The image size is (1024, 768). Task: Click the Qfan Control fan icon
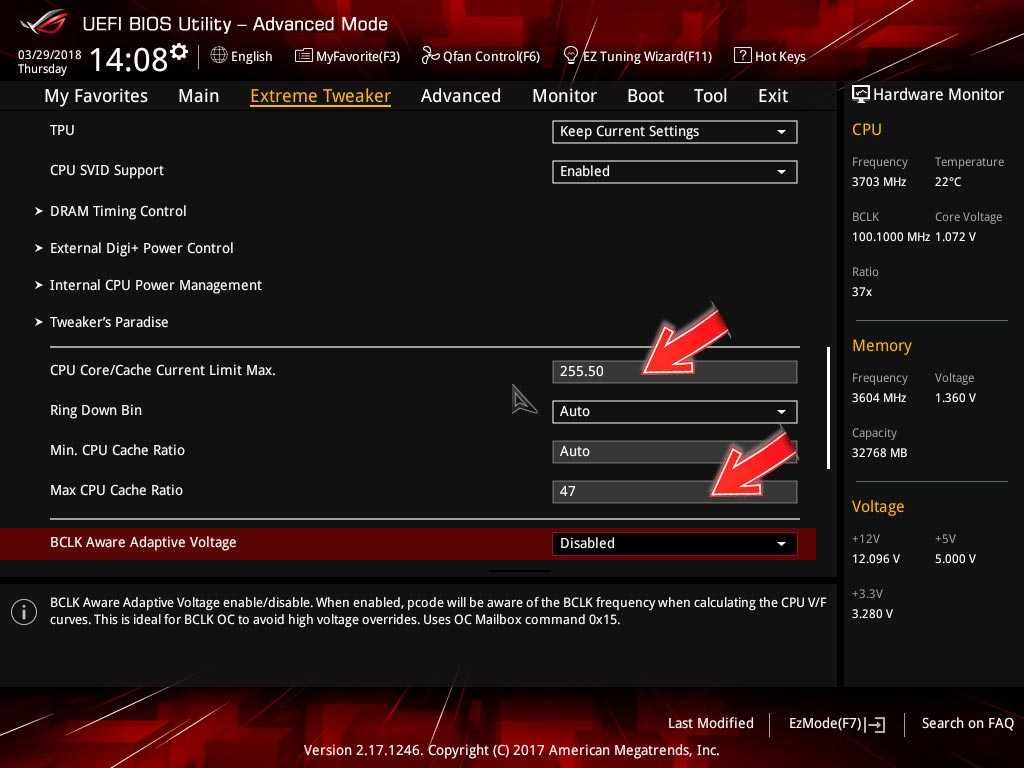pyautogui.click(x=430, y=56)
